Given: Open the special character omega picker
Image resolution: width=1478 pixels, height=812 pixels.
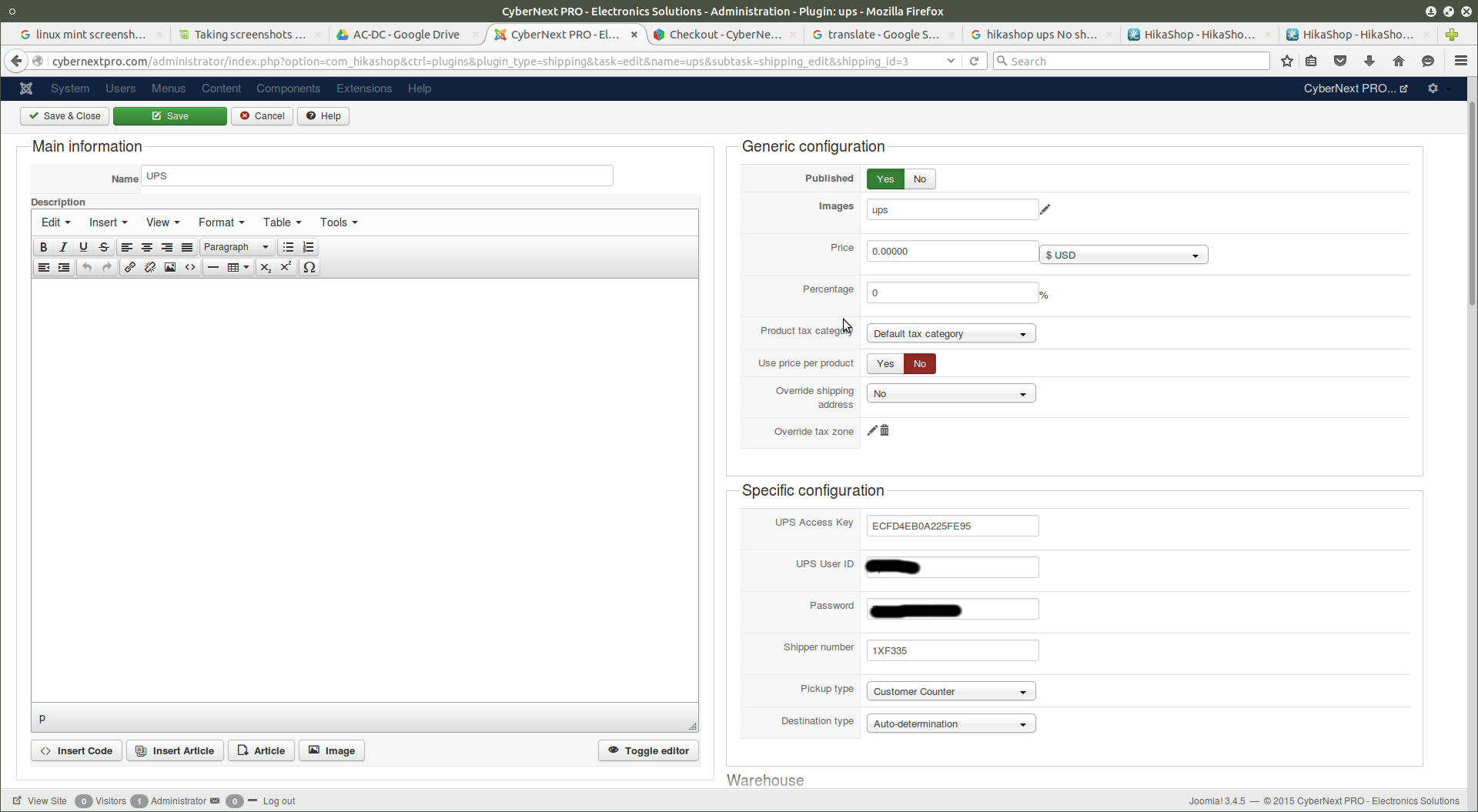Looking at the screenshot, I should [309, 267].
